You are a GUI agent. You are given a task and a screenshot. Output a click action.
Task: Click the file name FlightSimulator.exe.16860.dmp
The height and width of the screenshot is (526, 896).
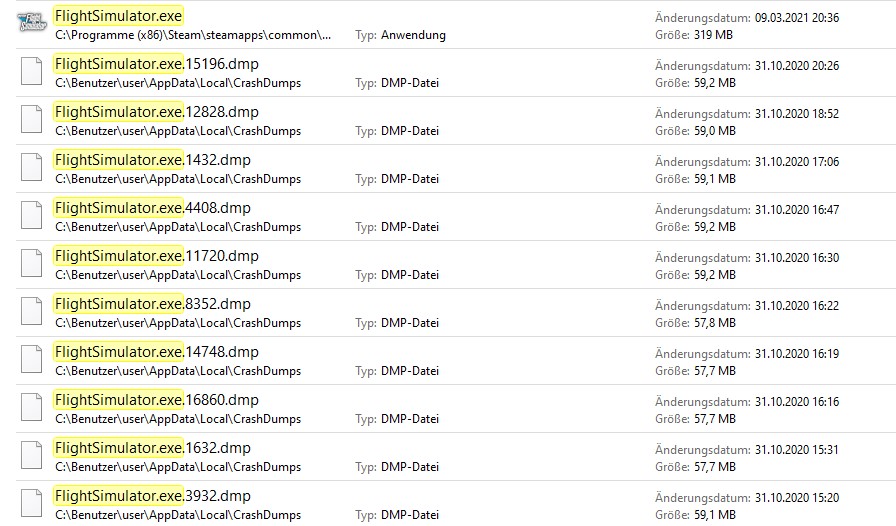click(x=157, y=400)
